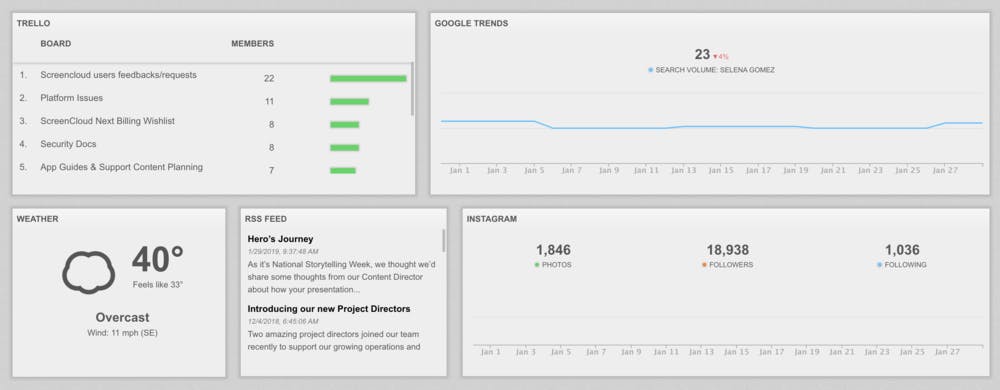Image resolution: width=1000 pixels, height=390 pixels.
Task: Click the green bar for Platform Issues
Action: 349,101
